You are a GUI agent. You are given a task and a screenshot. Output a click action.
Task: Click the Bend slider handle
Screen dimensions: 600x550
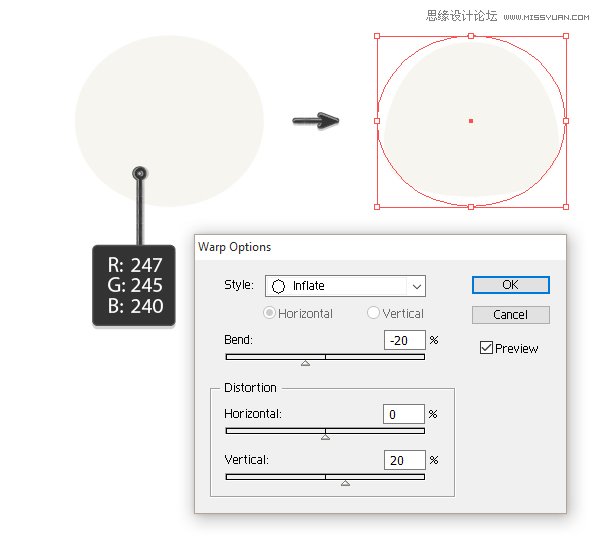305,362
